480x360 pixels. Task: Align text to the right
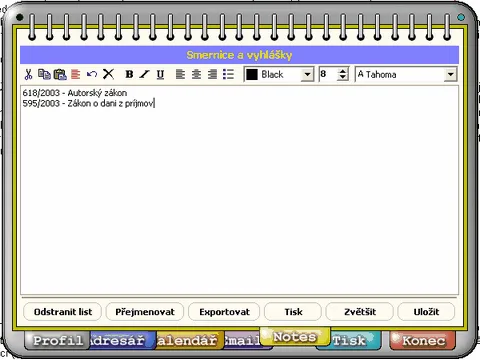point(212,74)
